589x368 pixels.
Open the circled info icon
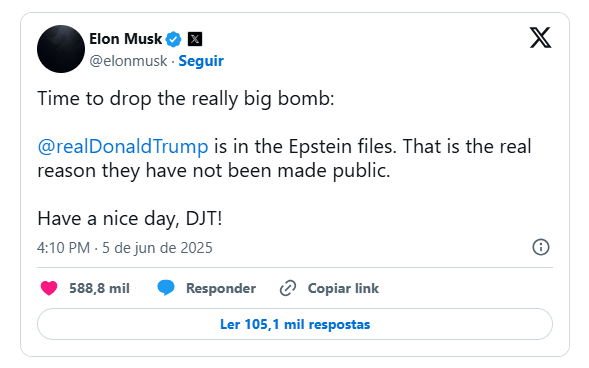point(541,247)
